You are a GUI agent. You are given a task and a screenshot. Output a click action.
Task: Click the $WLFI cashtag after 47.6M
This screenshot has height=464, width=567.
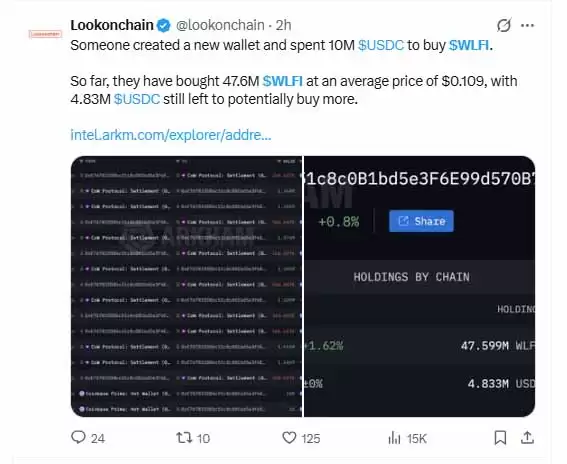[282, 81]
